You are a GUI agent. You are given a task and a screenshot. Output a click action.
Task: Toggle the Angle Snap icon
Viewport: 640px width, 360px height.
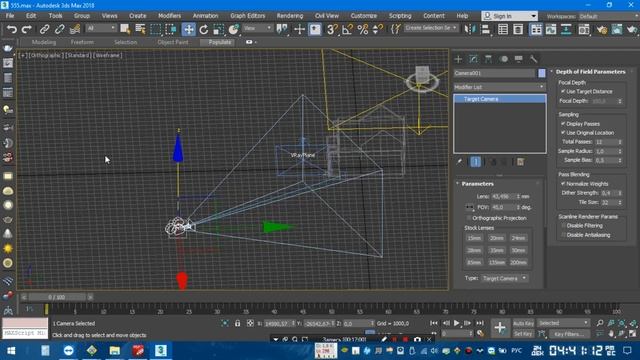tap(347, 29)
